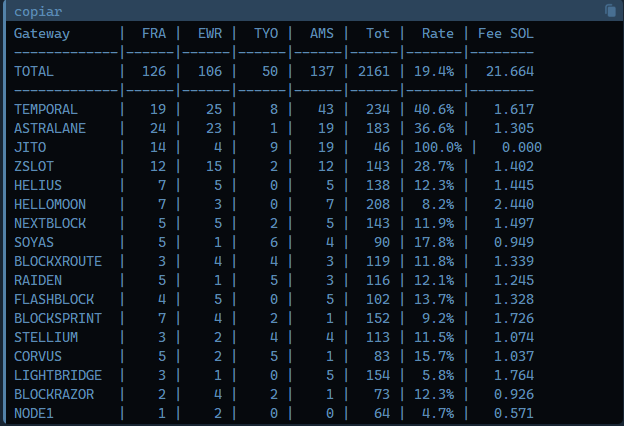Select the 'Fee SOL' column header
Screen dimensions: 624x426
[506, 33]
